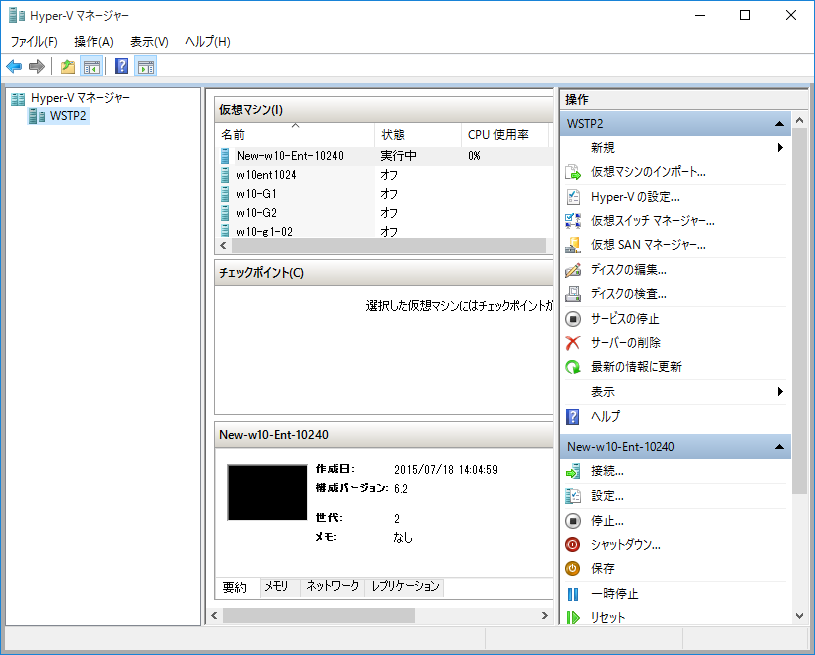815x655 pixels.
Task: Click the 停止 turn off icon
Action: [573, 520]
